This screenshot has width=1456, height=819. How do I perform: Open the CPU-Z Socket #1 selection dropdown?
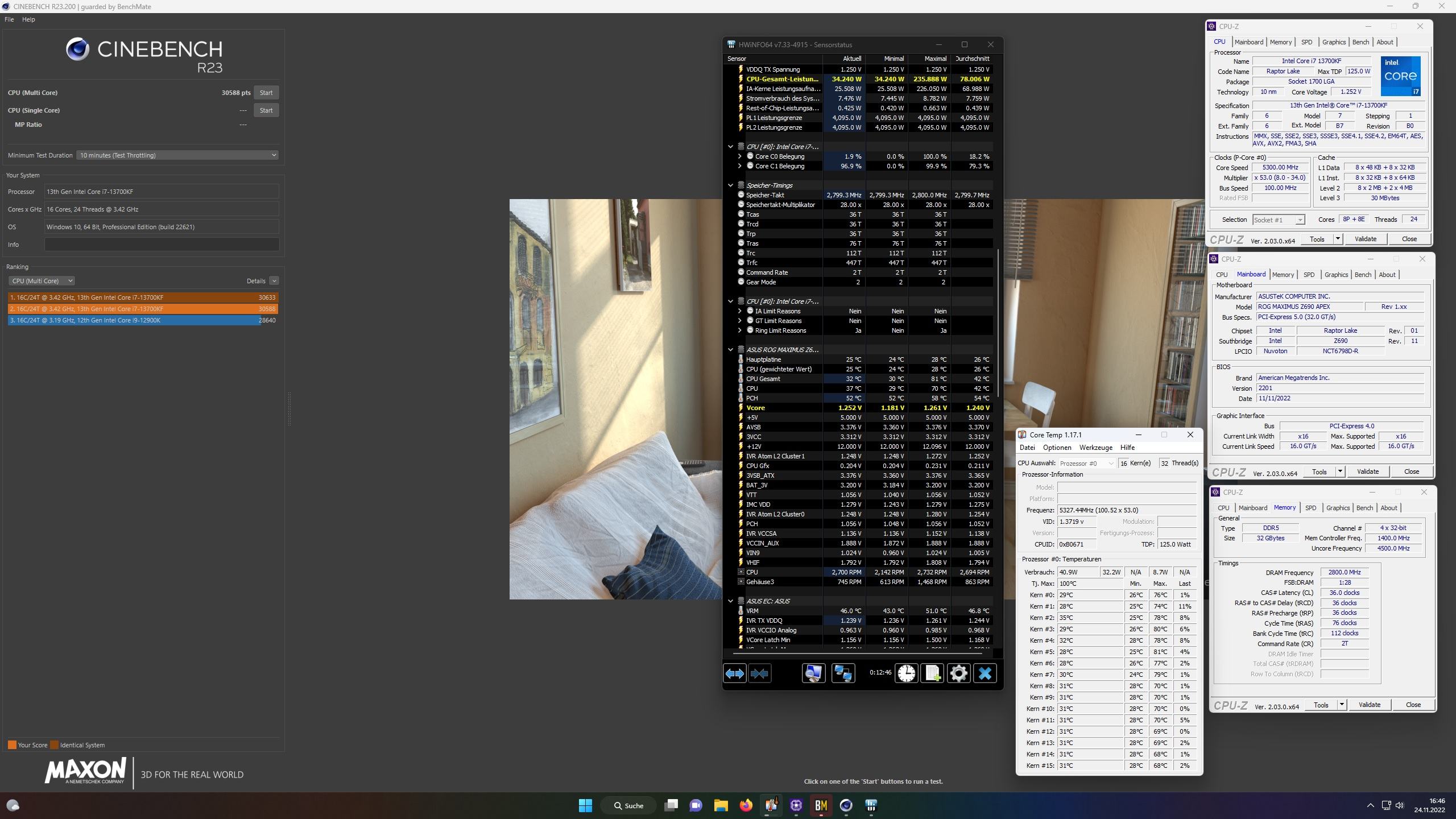click(1279, 220)
